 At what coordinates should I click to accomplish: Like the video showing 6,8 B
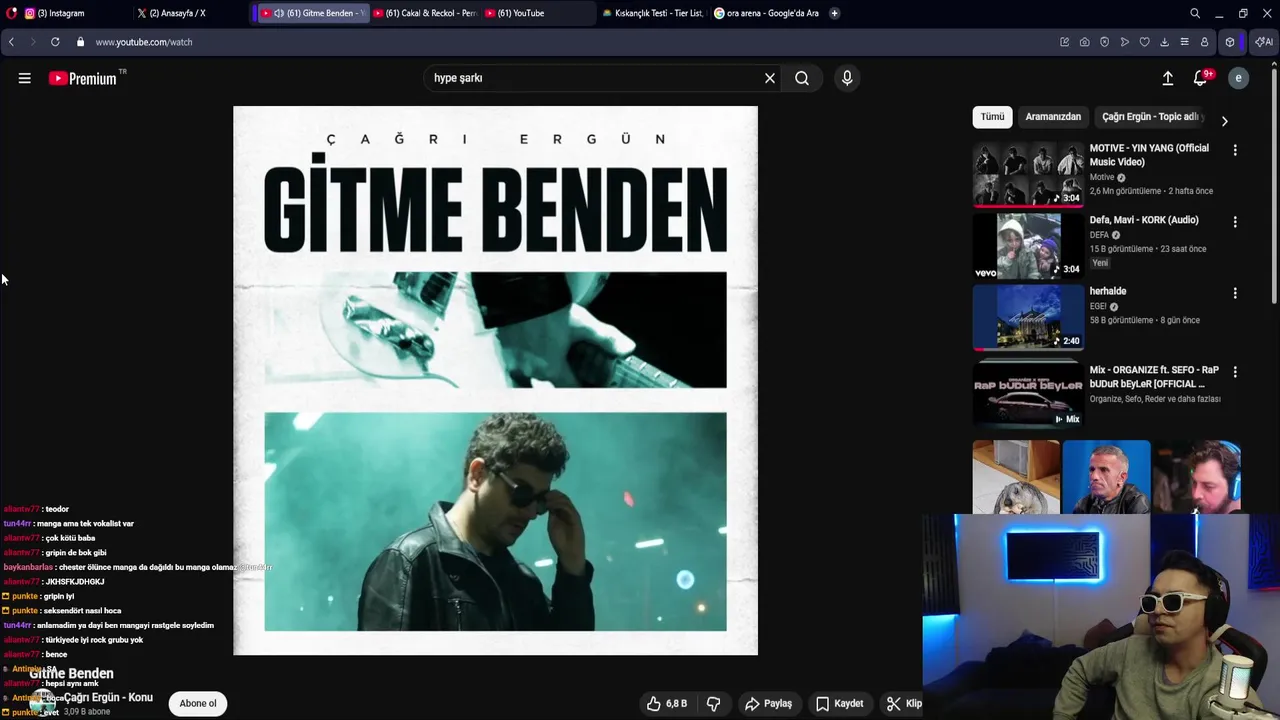click(666, 704)
